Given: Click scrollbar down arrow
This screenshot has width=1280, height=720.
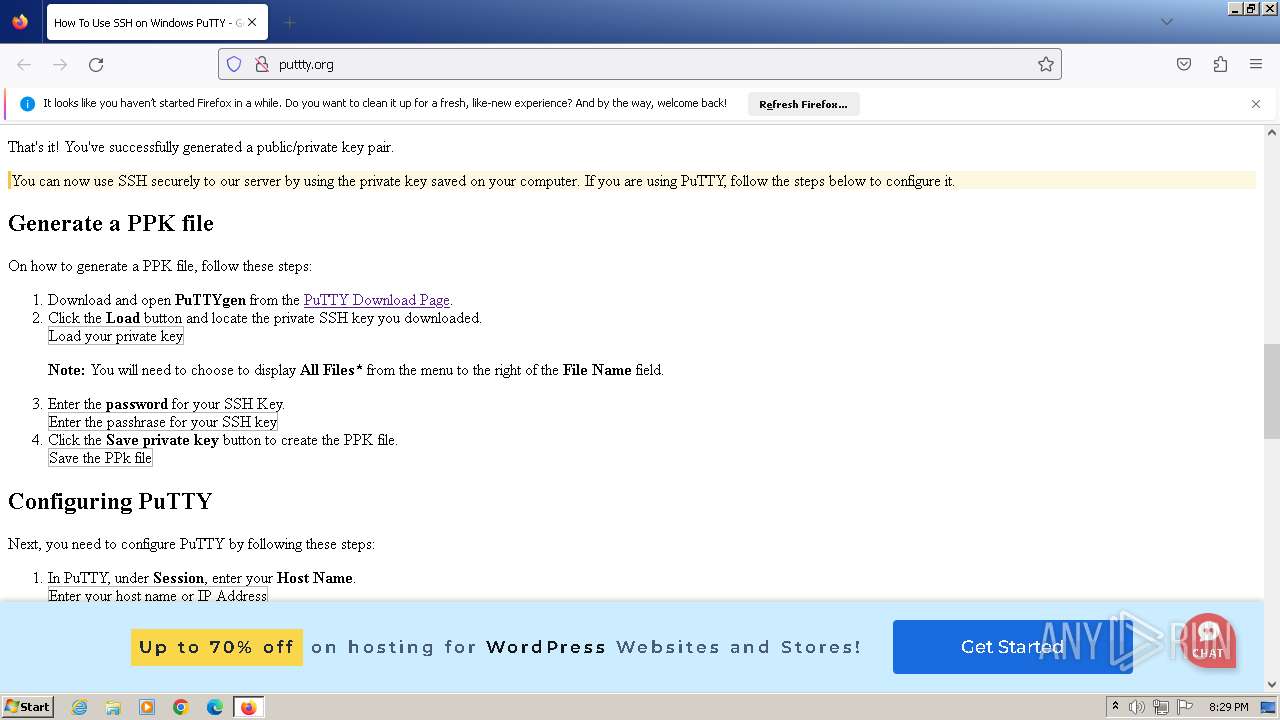Looking at the screenshot, I should pyautogui.click(x=1272, y=684).
